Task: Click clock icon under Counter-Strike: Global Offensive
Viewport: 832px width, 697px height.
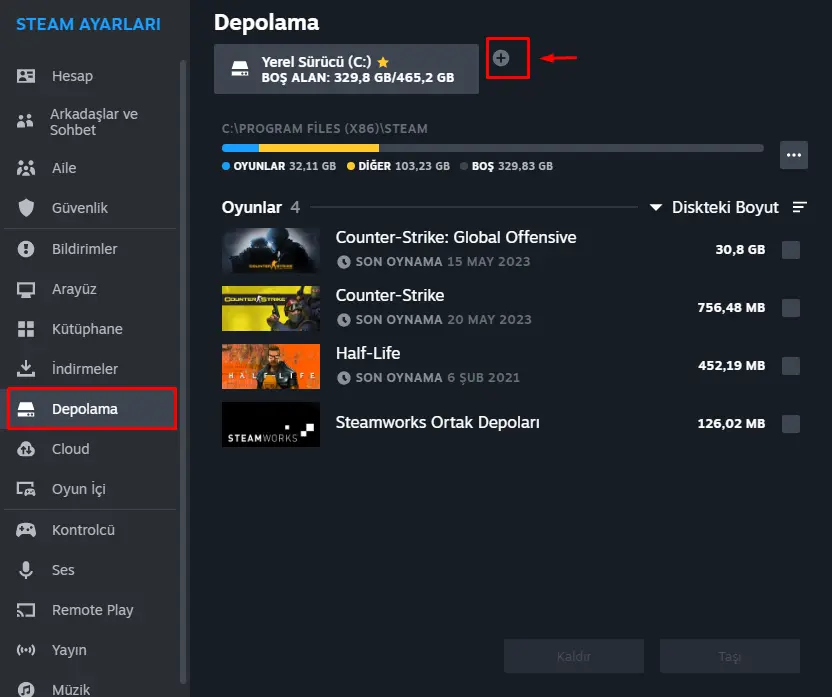Action: click(x=344, y=262)
